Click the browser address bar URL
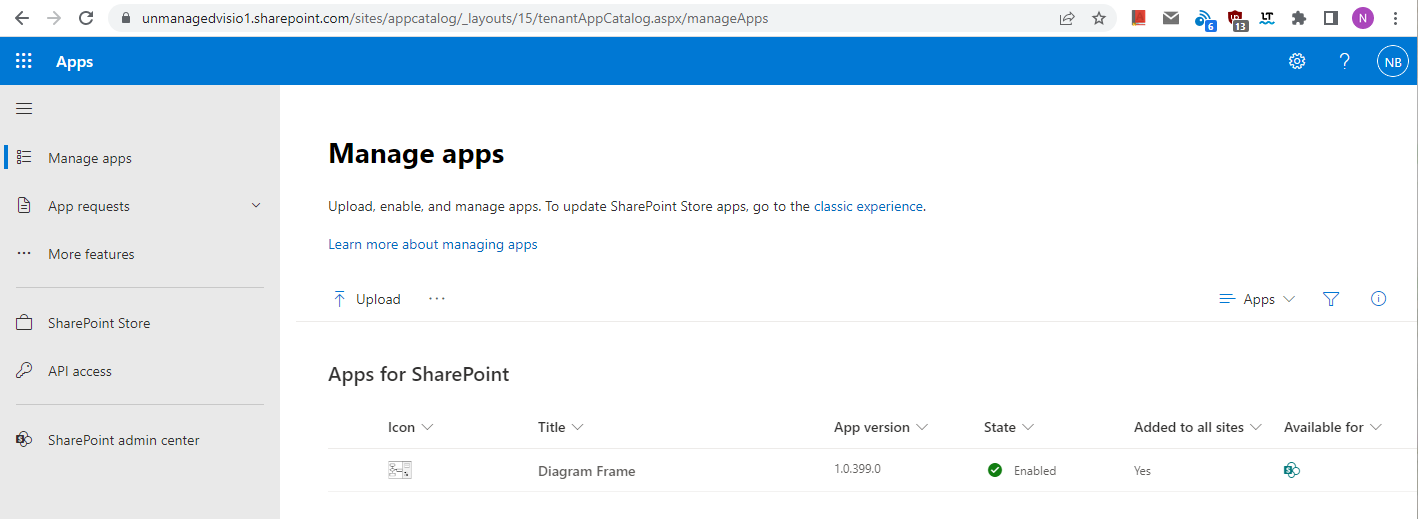1418x519 pixels. coord(455,18)
